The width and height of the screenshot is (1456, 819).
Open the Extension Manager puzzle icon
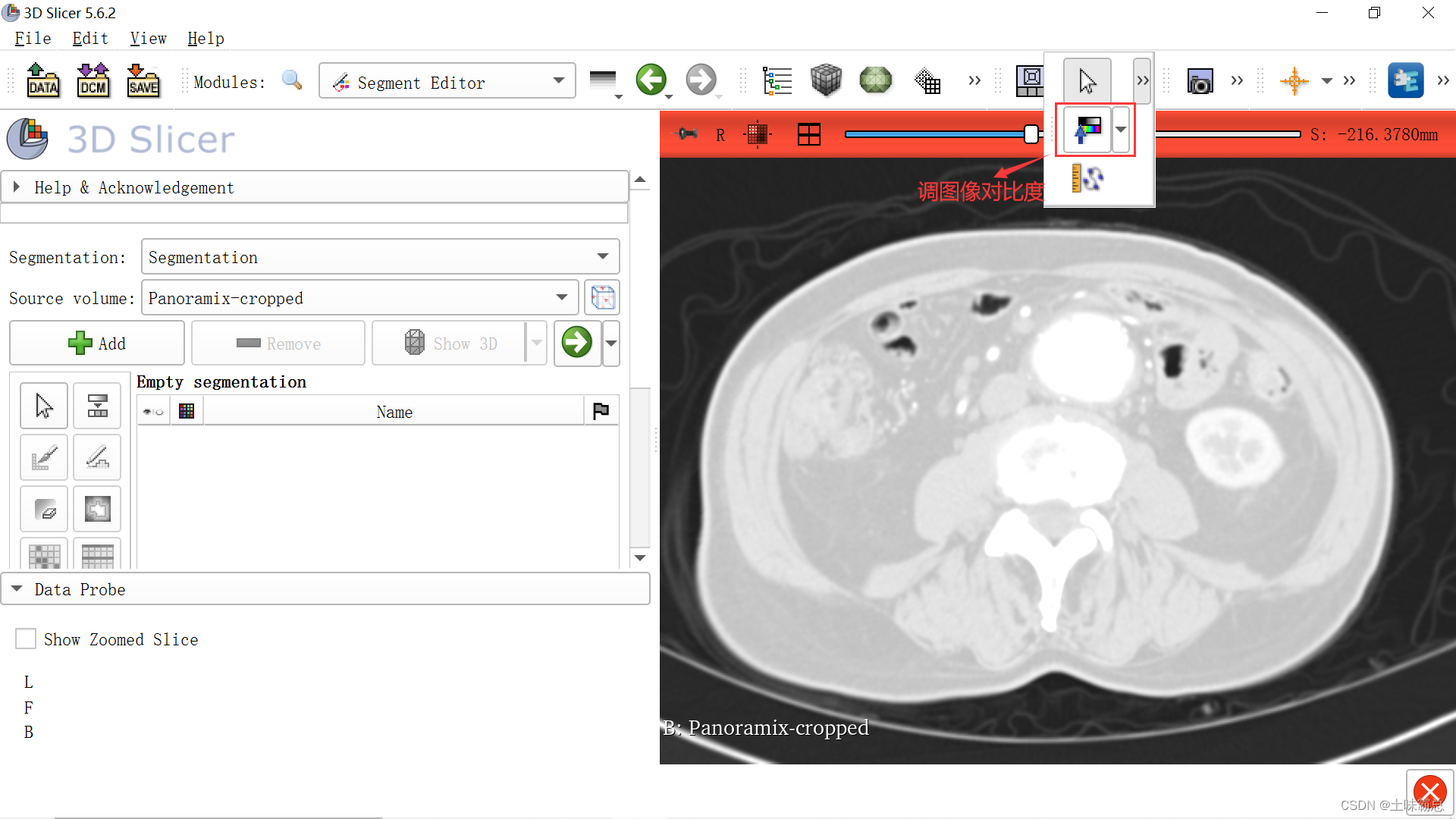(1407, 80)
